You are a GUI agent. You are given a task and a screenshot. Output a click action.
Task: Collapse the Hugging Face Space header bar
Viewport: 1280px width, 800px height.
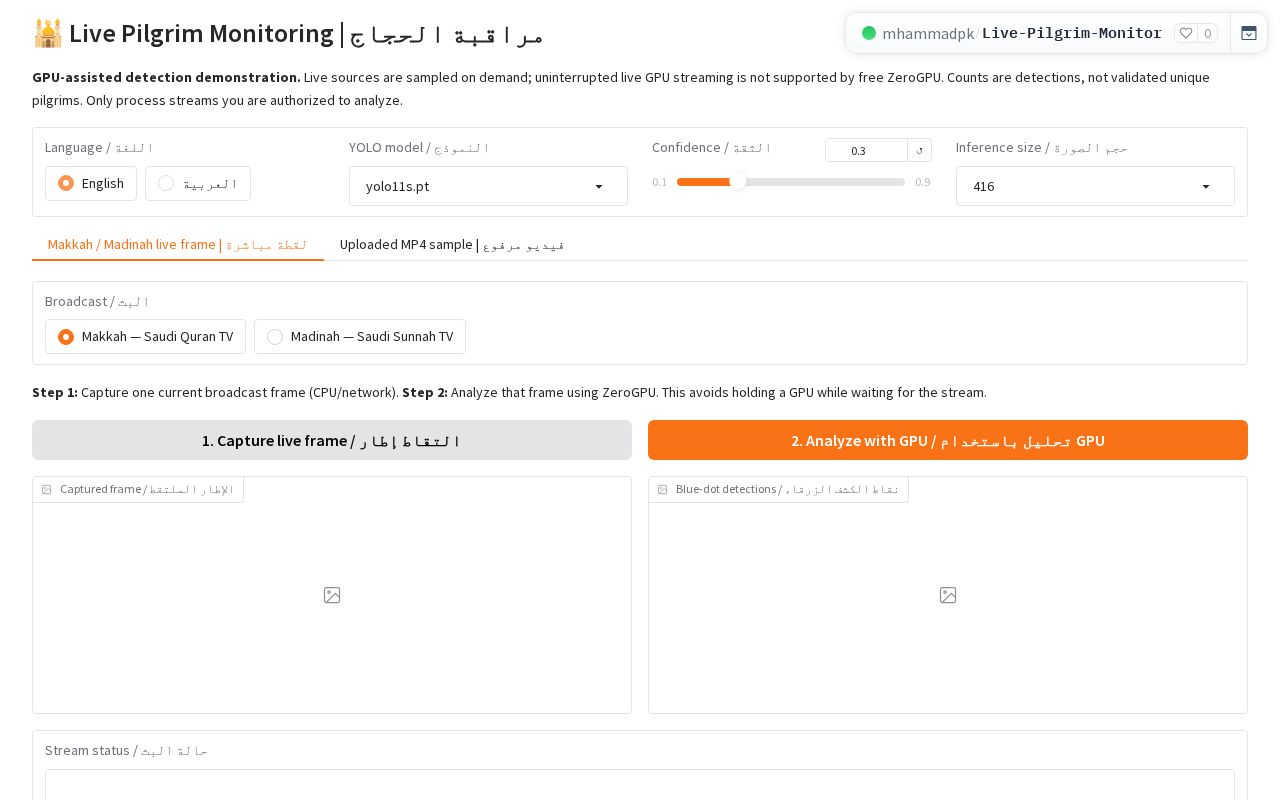[1249, 33]
